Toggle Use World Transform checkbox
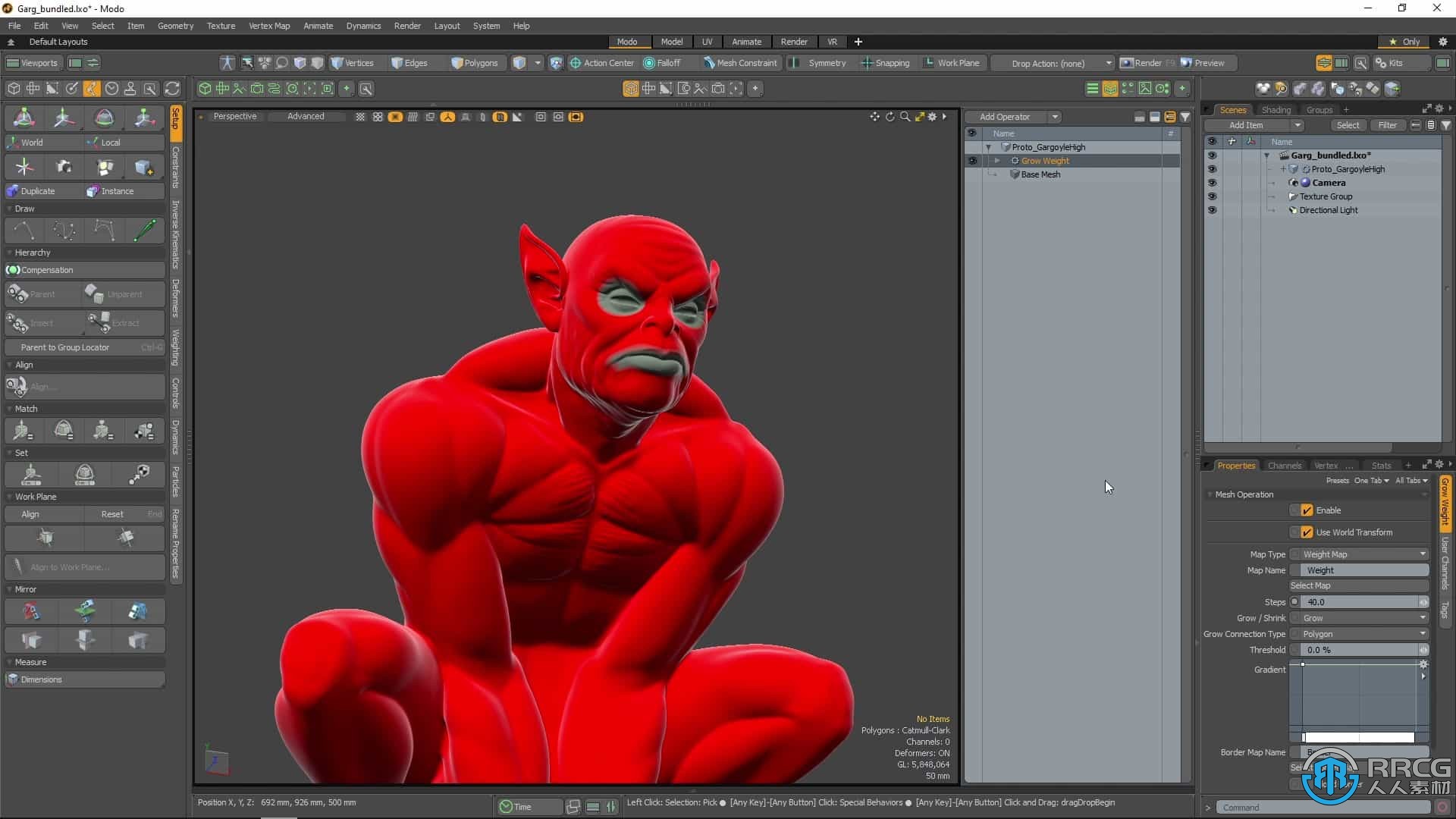Screen dimensions: 1456x819 (x=1306, y=531)
